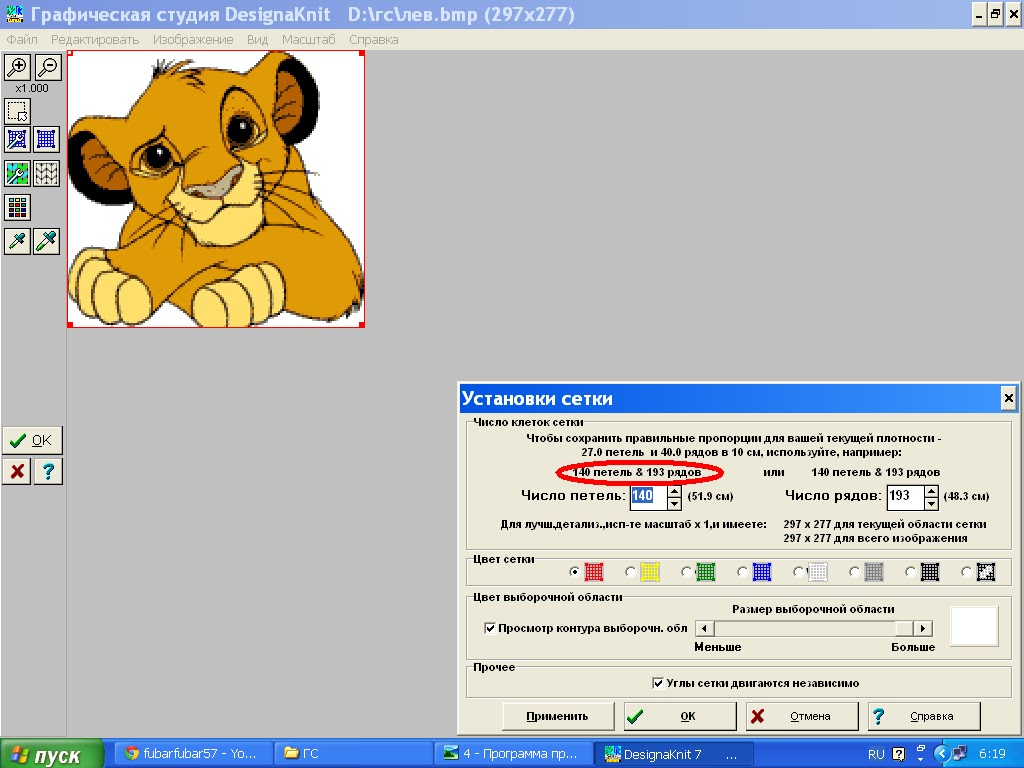
Task: Select the rectangular selection tool
Action: click(18, 111)
